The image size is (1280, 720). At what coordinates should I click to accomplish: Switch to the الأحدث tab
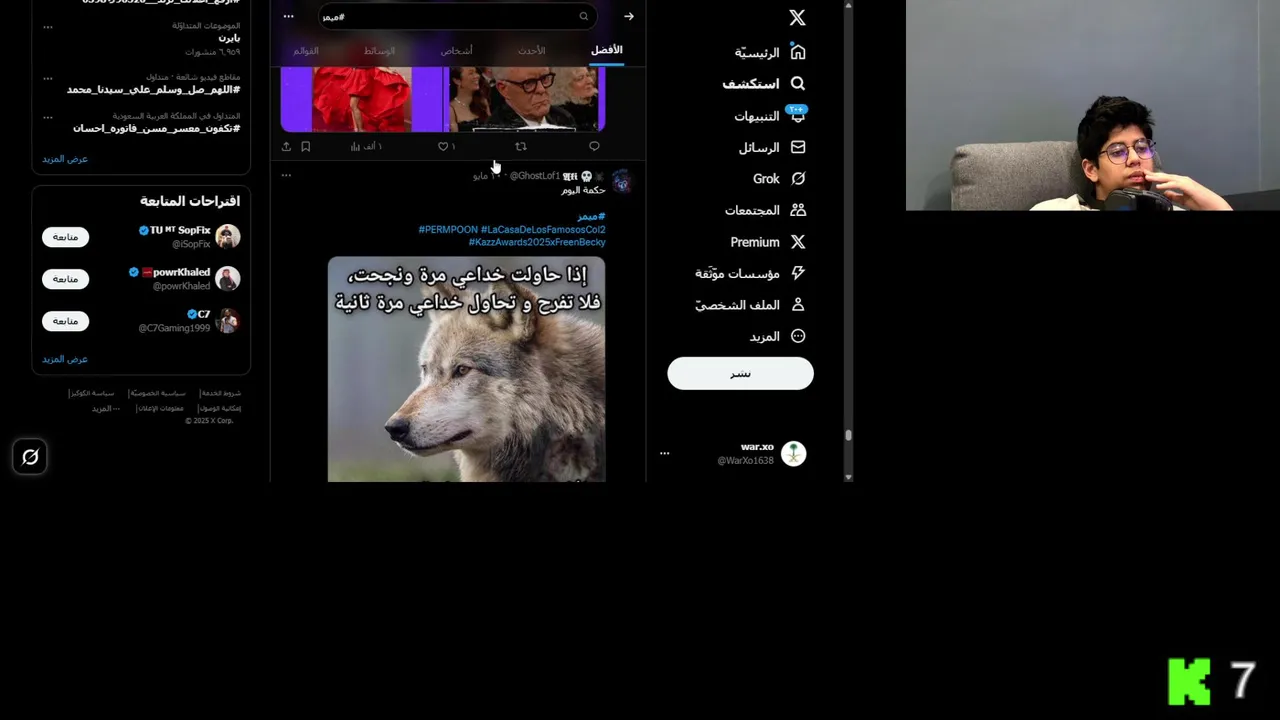coord(532,50)
